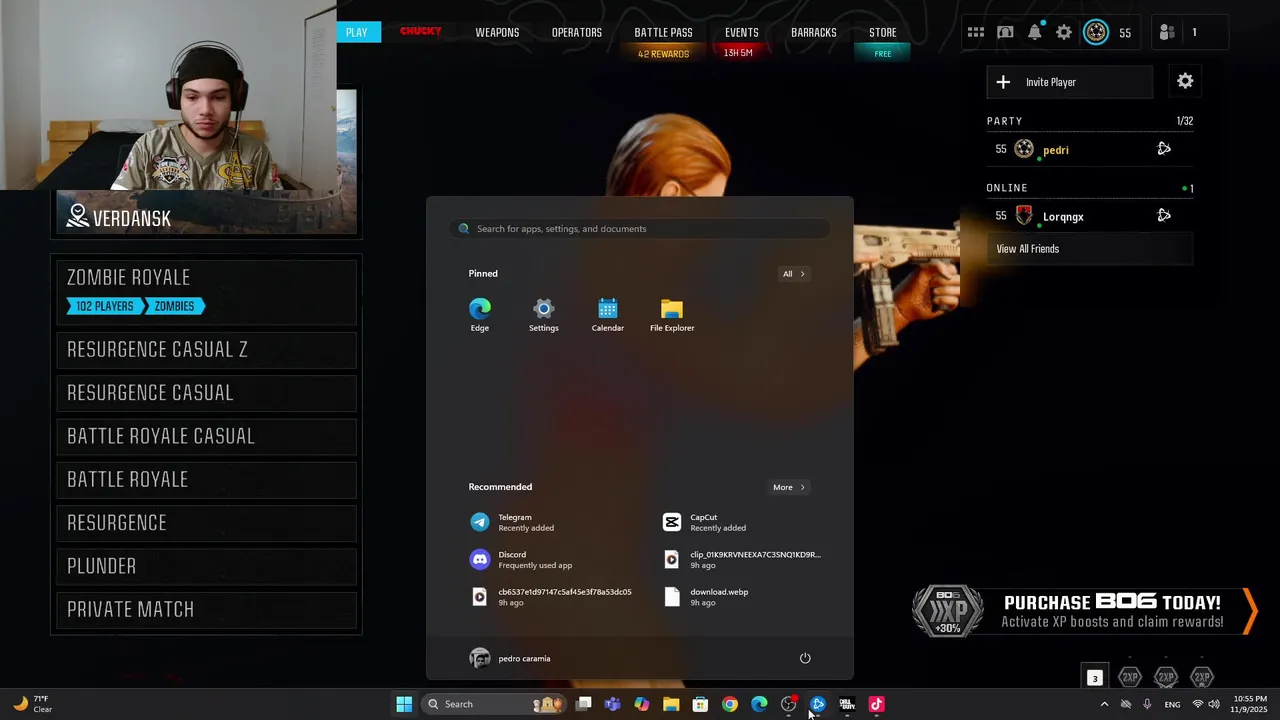Click the Windows Start button on taskbar
1280x720 pixels.
click(404, 704)
